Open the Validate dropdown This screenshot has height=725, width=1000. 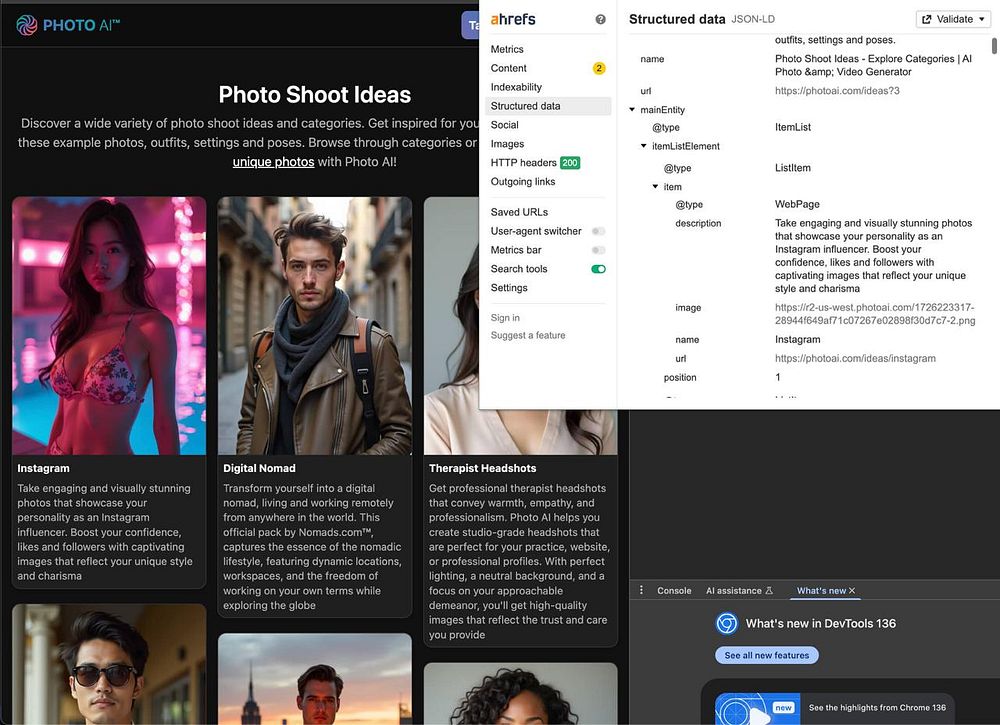pos(953,19)
